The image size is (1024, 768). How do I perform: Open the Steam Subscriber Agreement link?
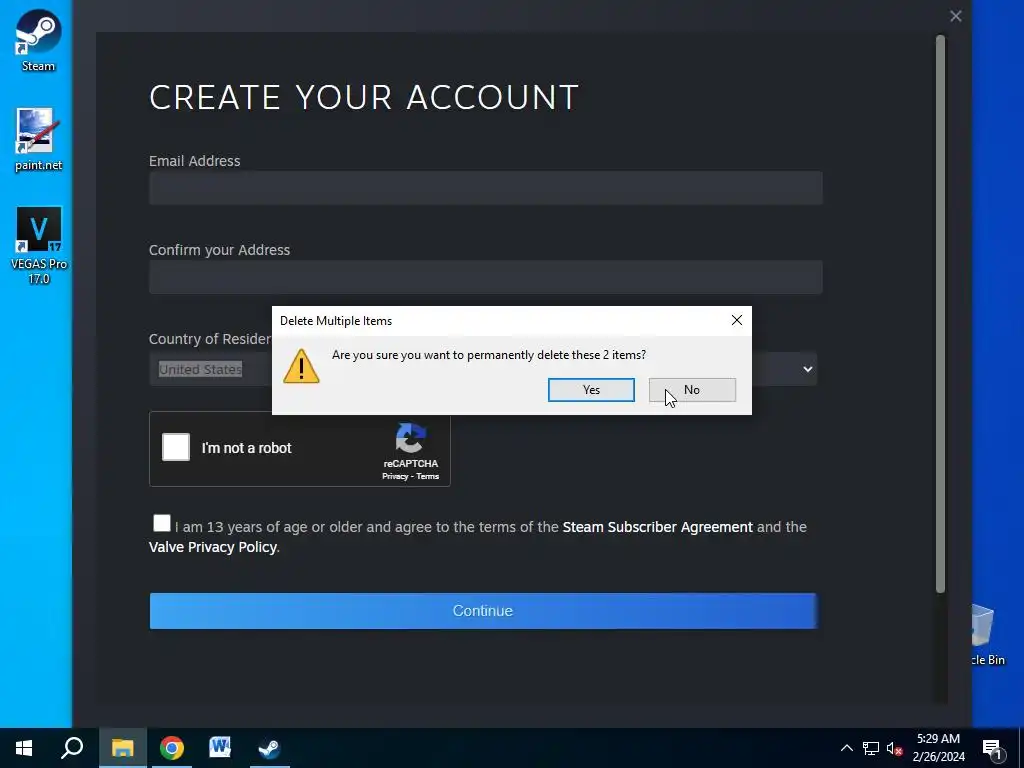click(657, 527)
